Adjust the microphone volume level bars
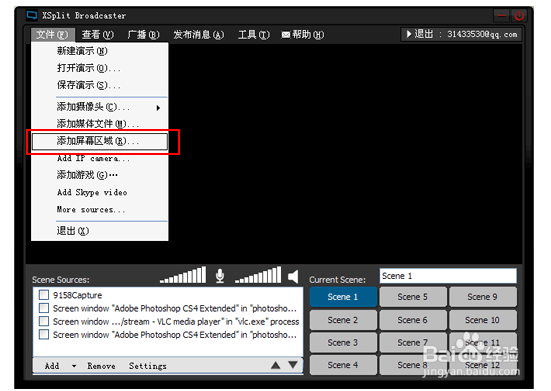 click(x=183, y=275)
